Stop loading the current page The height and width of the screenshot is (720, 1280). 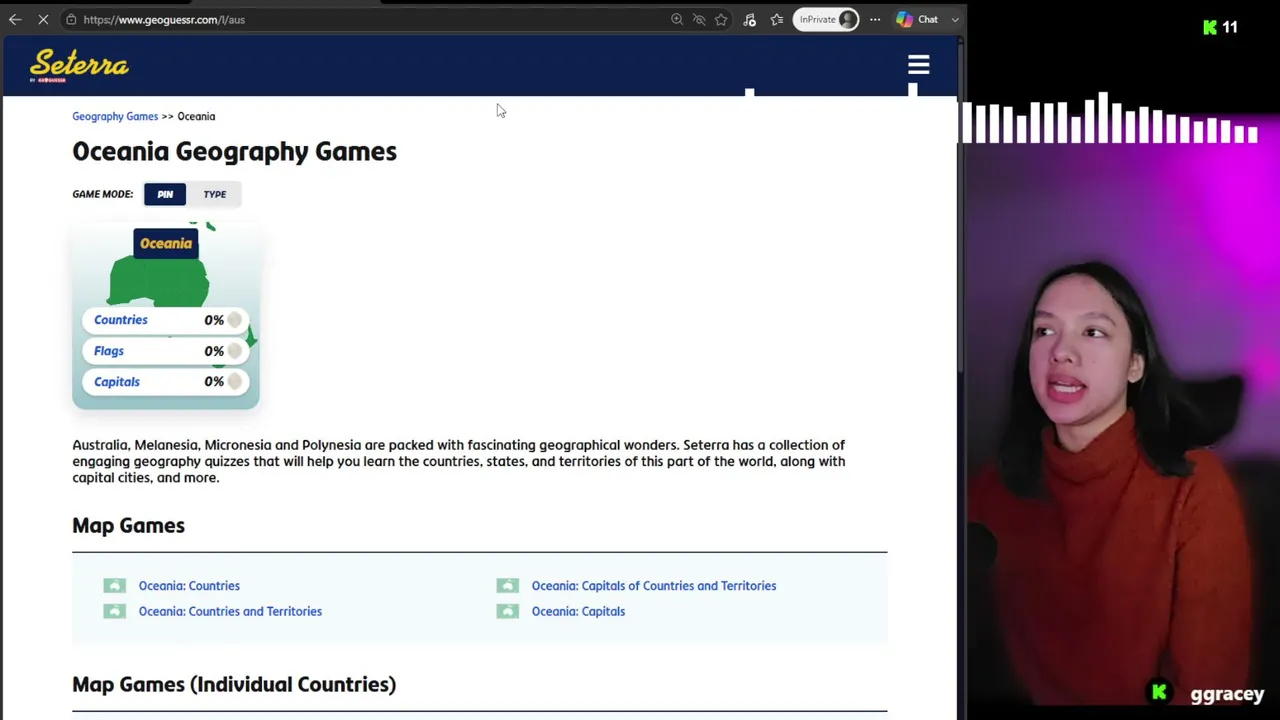tap(43, 19)
